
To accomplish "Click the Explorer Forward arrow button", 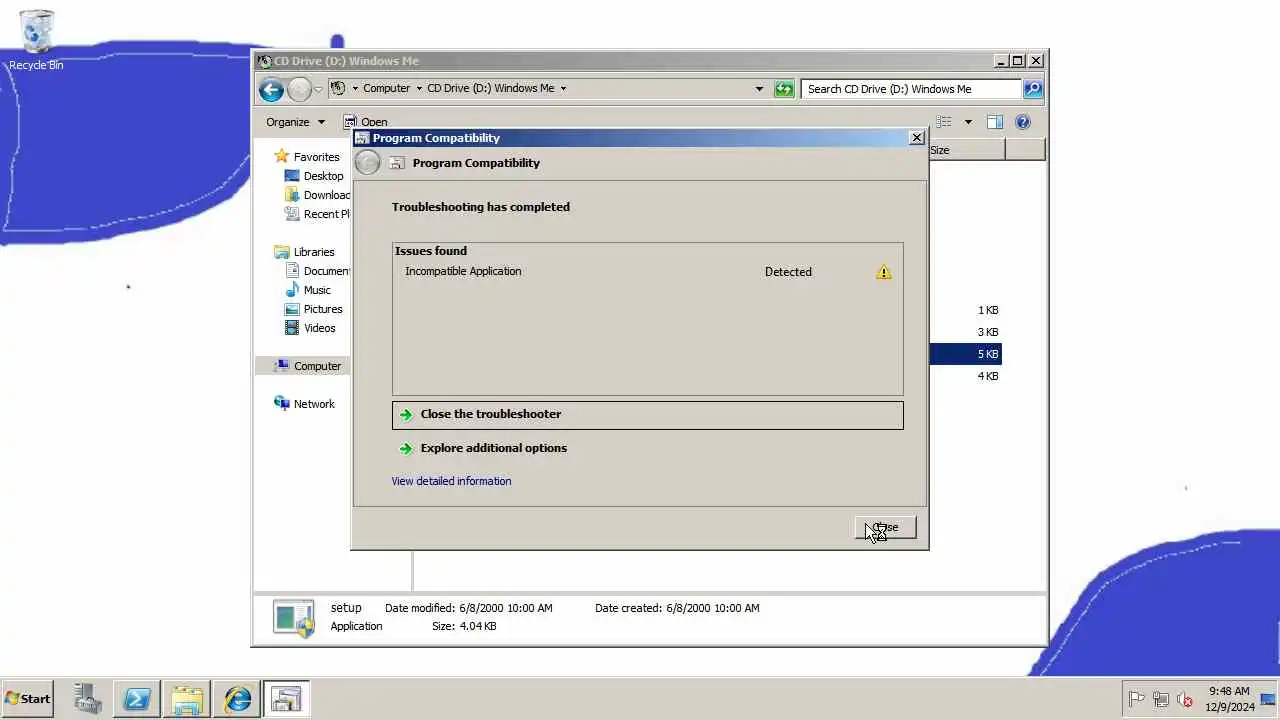I will [299, 89].
